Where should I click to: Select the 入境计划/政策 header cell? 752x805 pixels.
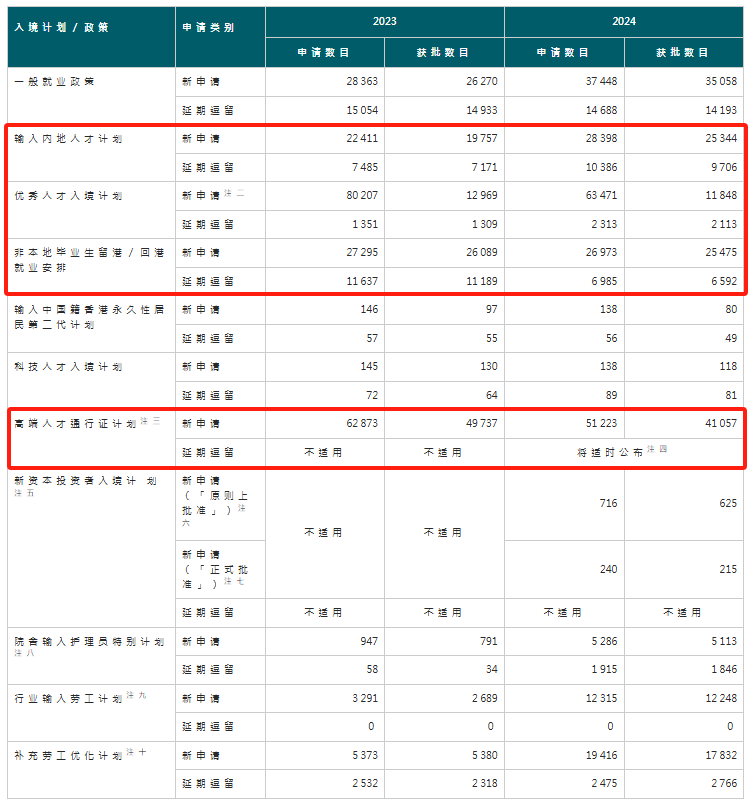coord(62,28)
